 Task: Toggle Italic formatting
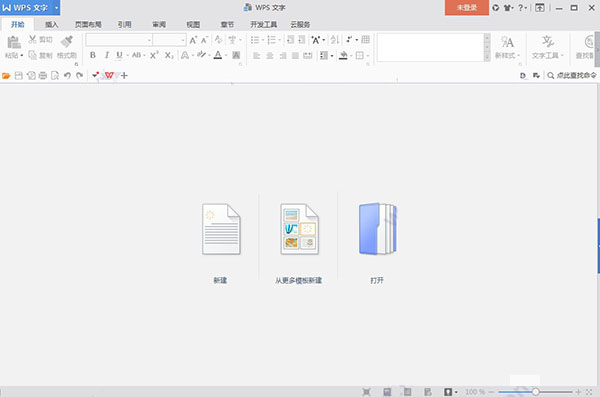106,56
